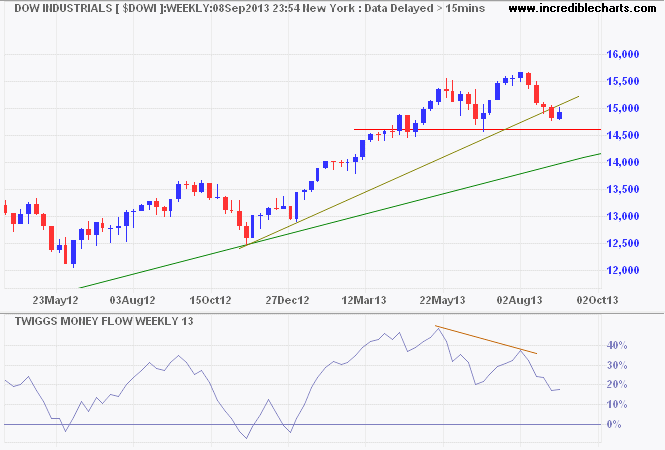The width and height of the screenshot is (665, 450).
Task: Click the 'TWIGGS MONEY FLOW WEEKLY 13' label
Action: 104,321
